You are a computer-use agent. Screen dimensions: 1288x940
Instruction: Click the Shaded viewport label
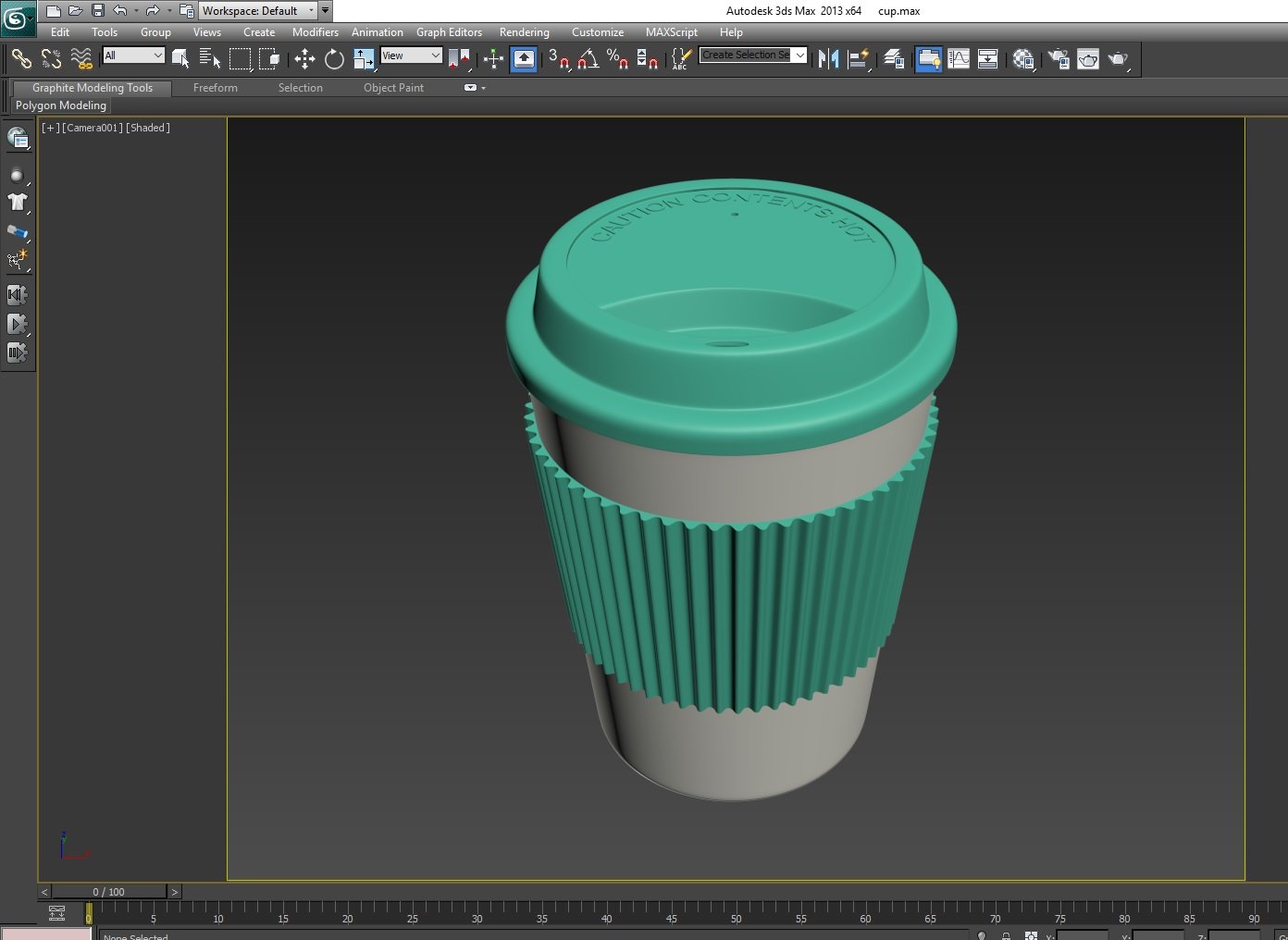click(148, 128)
